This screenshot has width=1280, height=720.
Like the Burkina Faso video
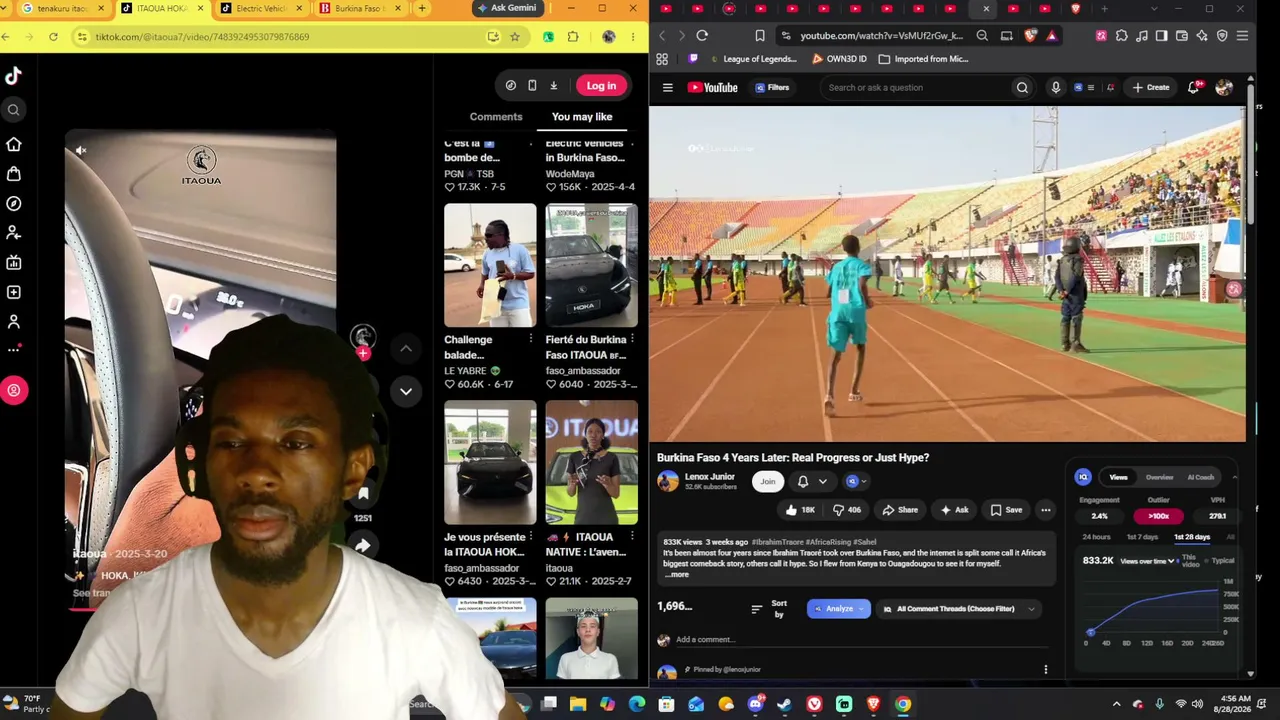[x=800, y=510]
